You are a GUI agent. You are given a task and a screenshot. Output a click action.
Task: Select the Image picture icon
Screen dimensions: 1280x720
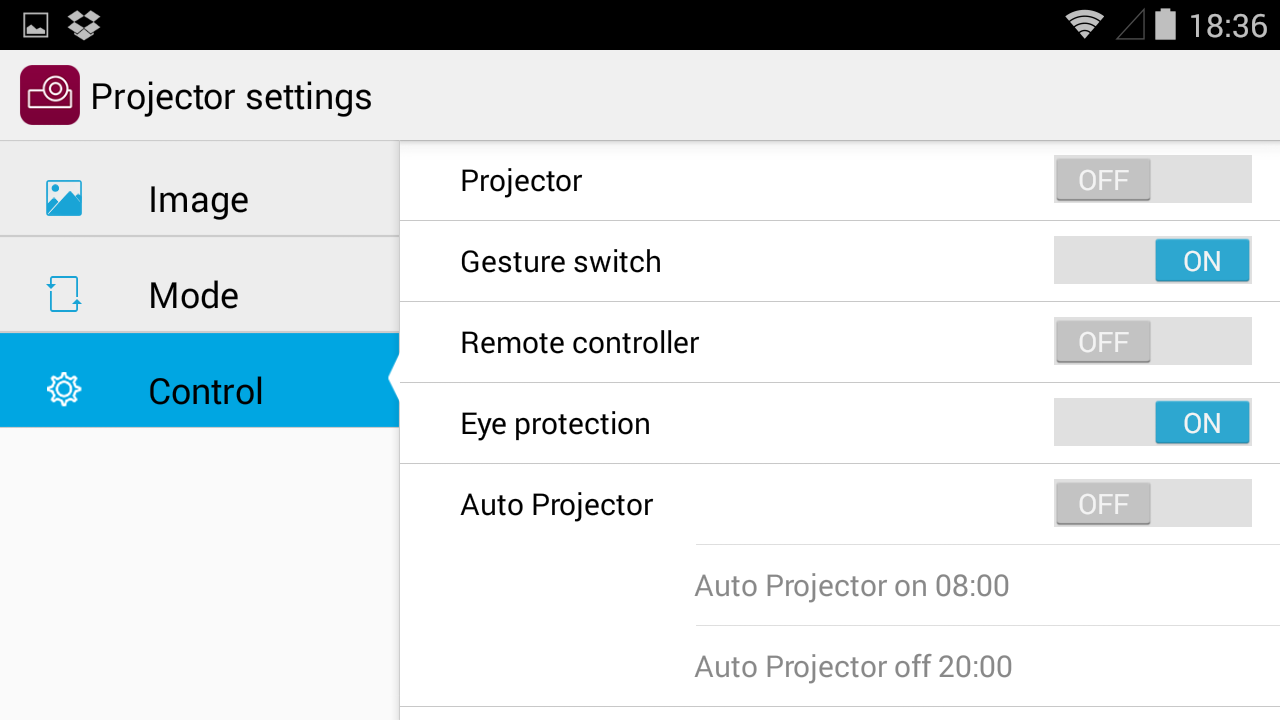pos(64,198)
